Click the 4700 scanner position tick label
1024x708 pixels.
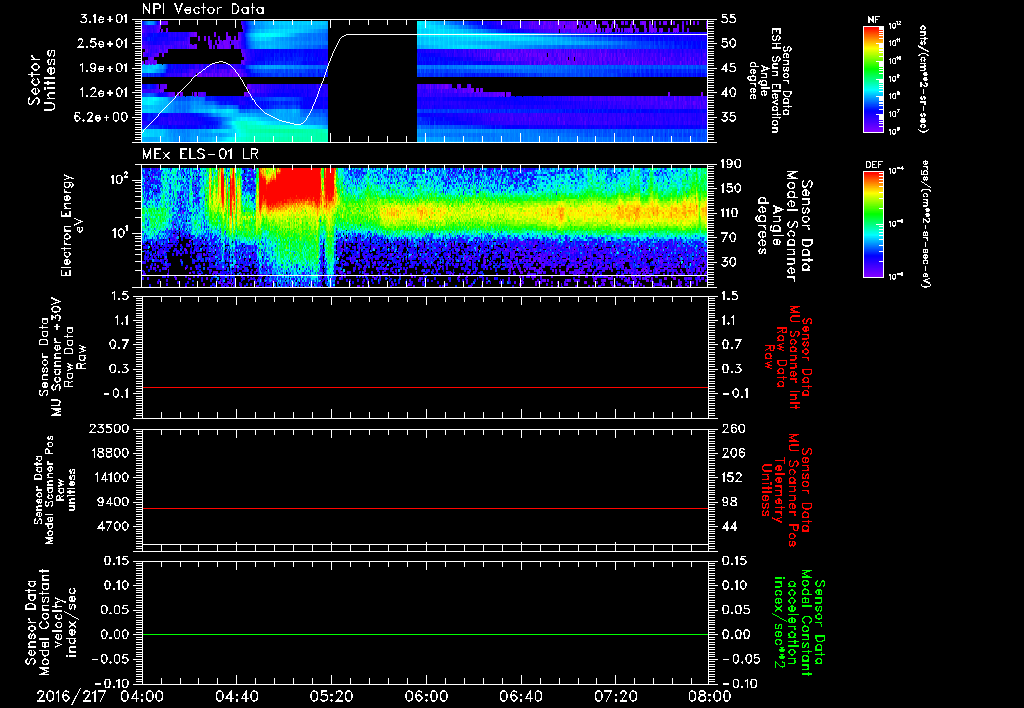coord(114,526)
